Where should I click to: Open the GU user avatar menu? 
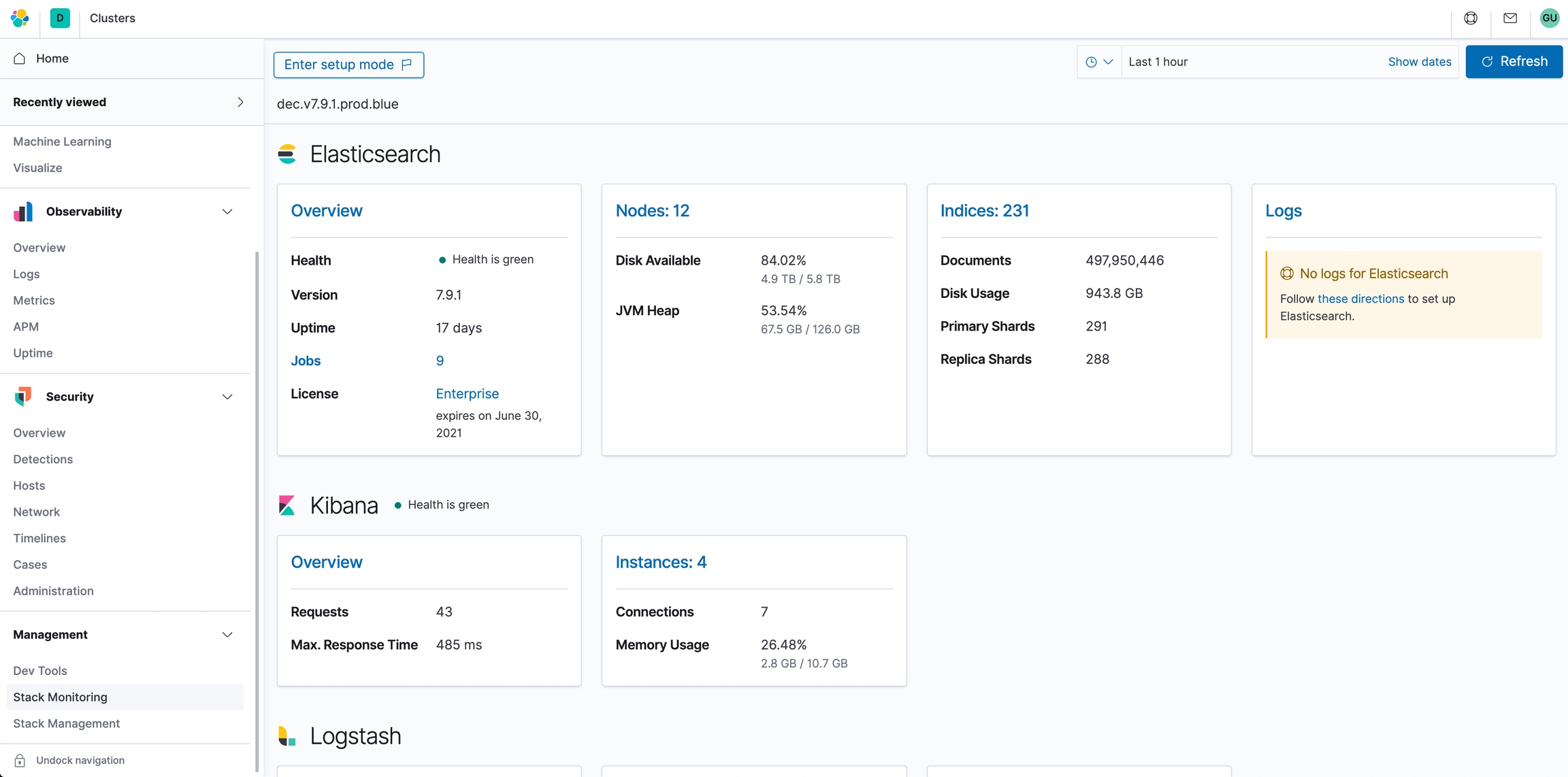(x=1550, y=18)
